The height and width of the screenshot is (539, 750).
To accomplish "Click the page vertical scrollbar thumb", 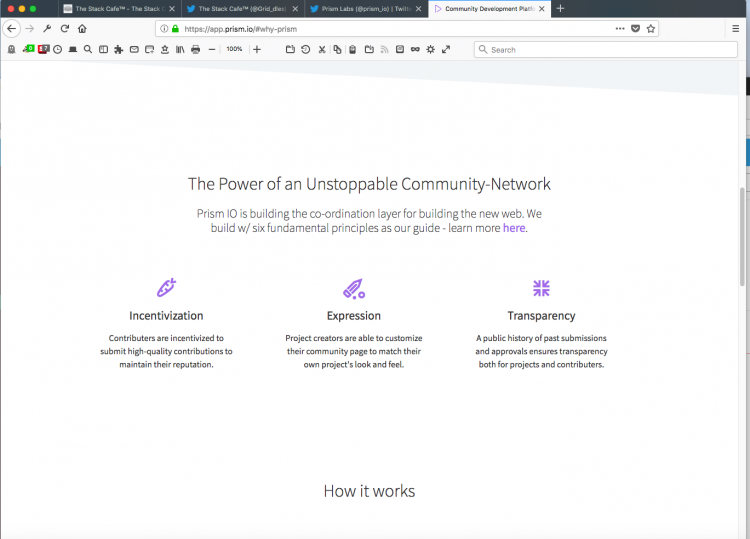I will pyautogui.click(x=742, y=237).
